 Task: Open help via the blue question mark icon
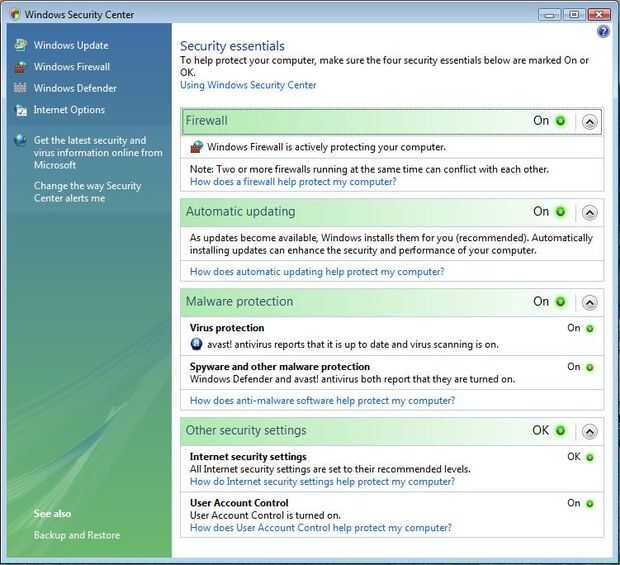[x=603, y=31]
